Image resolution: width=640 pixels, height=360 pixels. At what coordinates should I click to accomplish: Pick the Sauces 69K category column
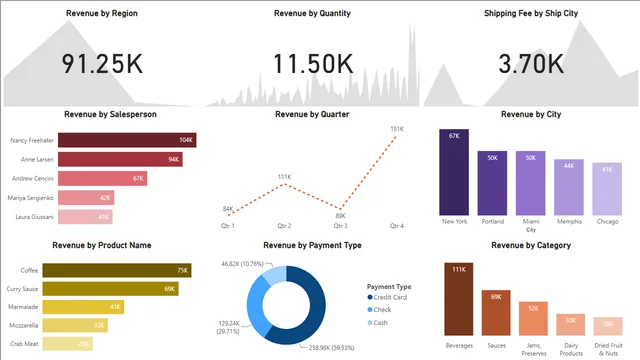[496, 313]
